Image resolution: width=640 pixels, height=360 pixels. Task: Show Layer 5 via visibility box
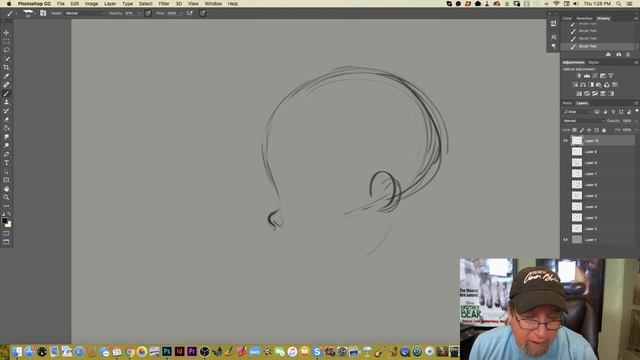[566, 196]
